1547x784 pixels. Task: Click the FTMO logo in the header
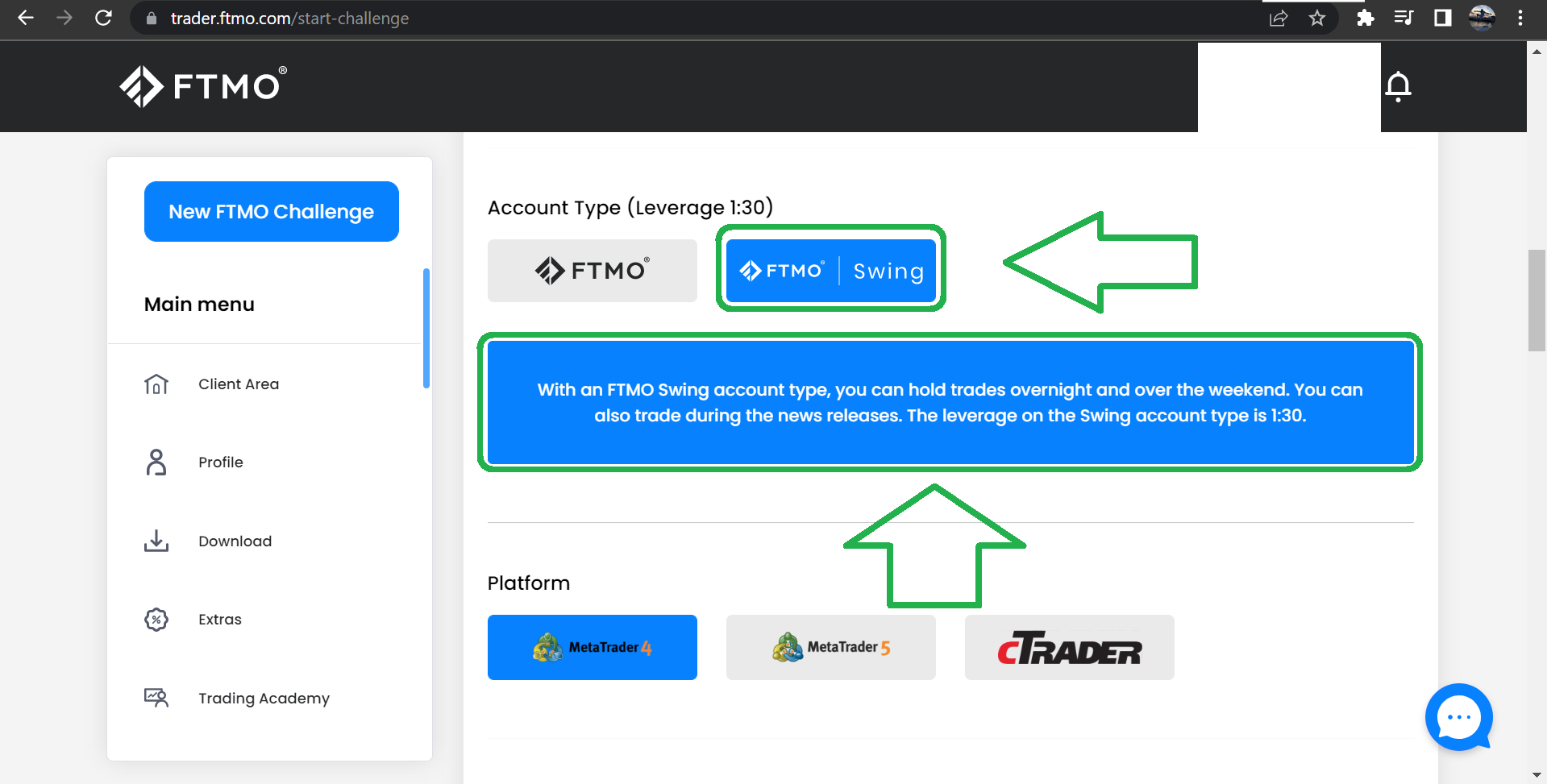[x=203, y=85]
